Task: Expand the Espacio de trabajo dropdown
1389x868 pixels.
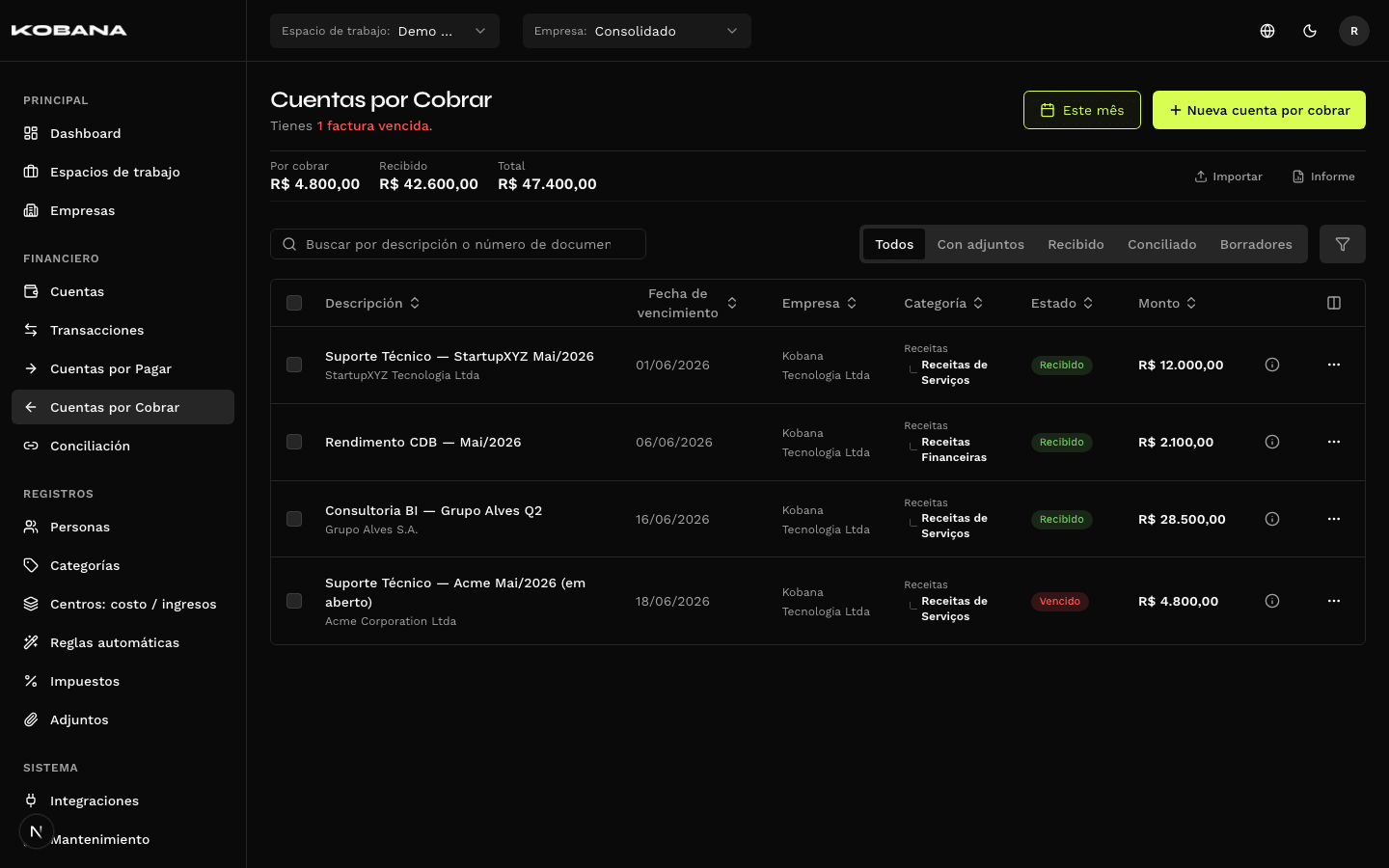Action: pos(385,31)
